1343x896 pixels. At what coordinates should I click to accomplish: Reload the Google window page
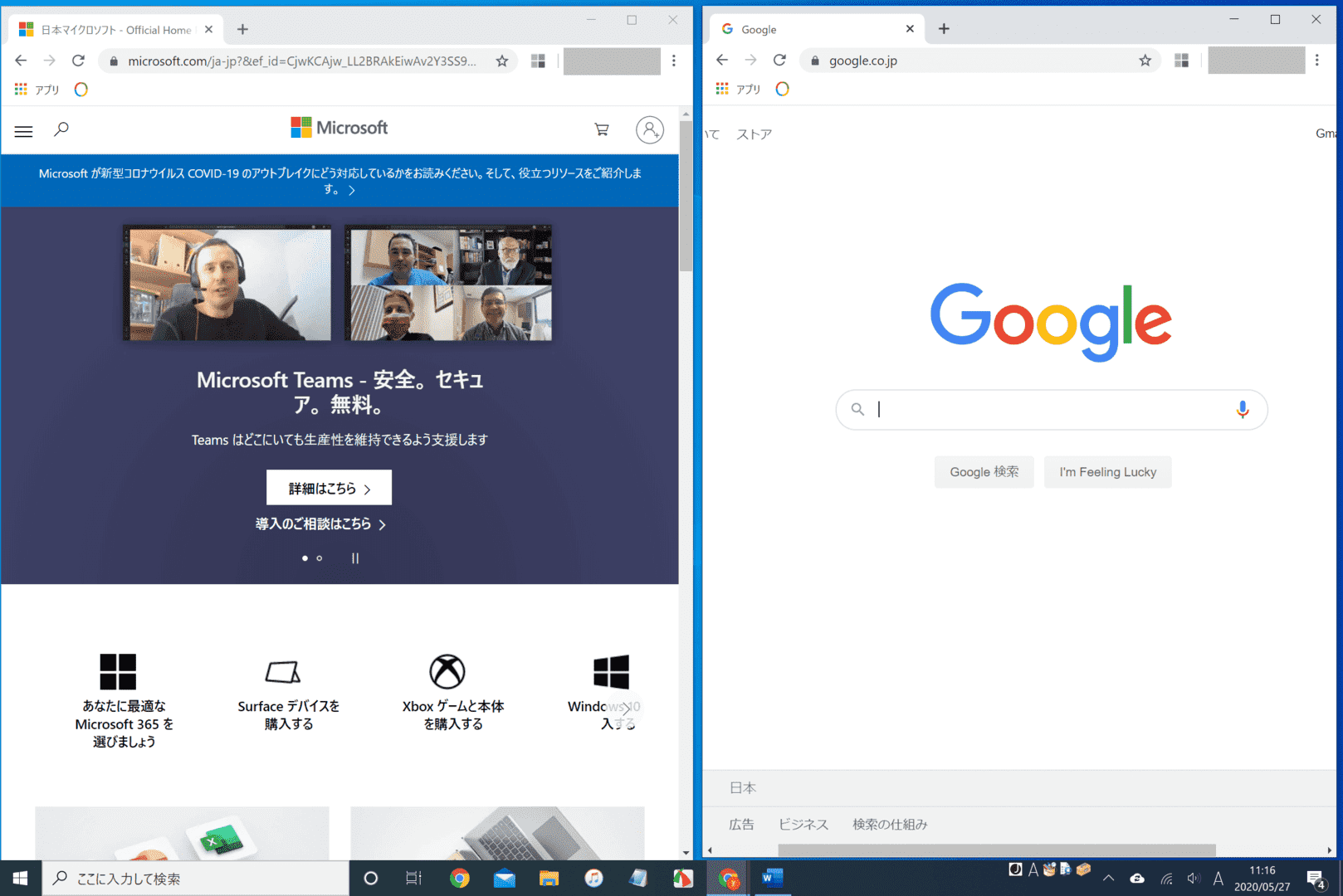pos(779,61)
